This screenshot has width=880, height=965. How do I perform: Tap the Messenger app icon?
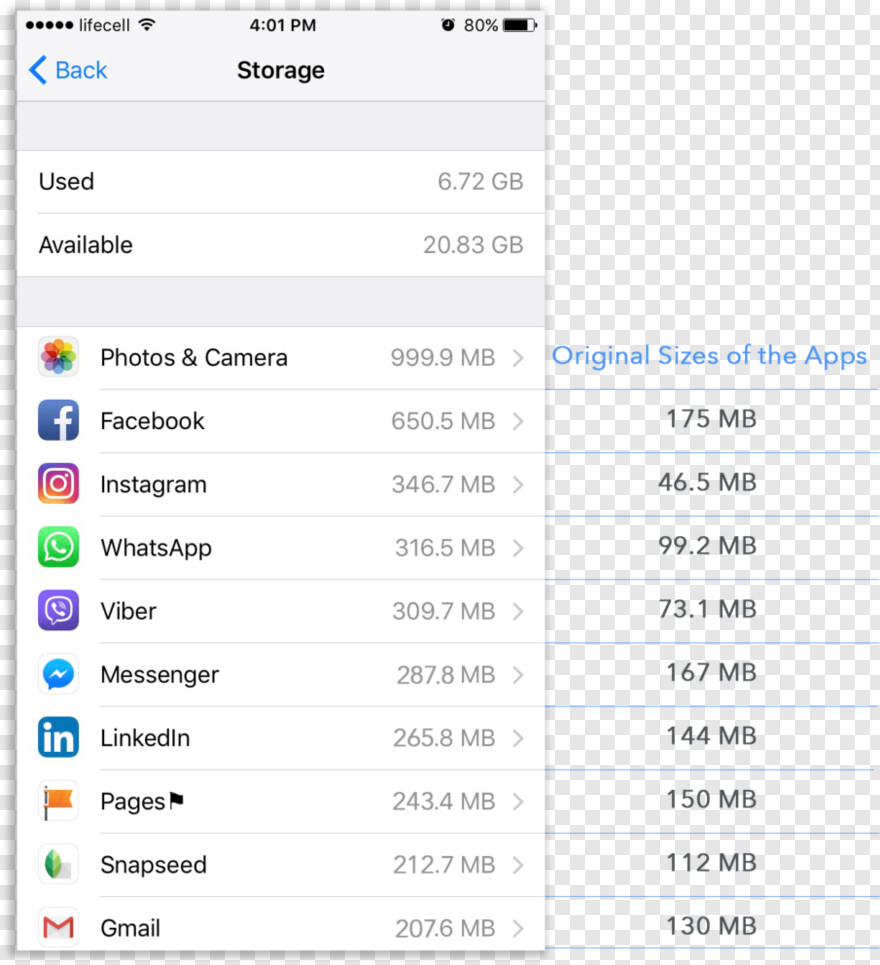[x=58, y=675]
